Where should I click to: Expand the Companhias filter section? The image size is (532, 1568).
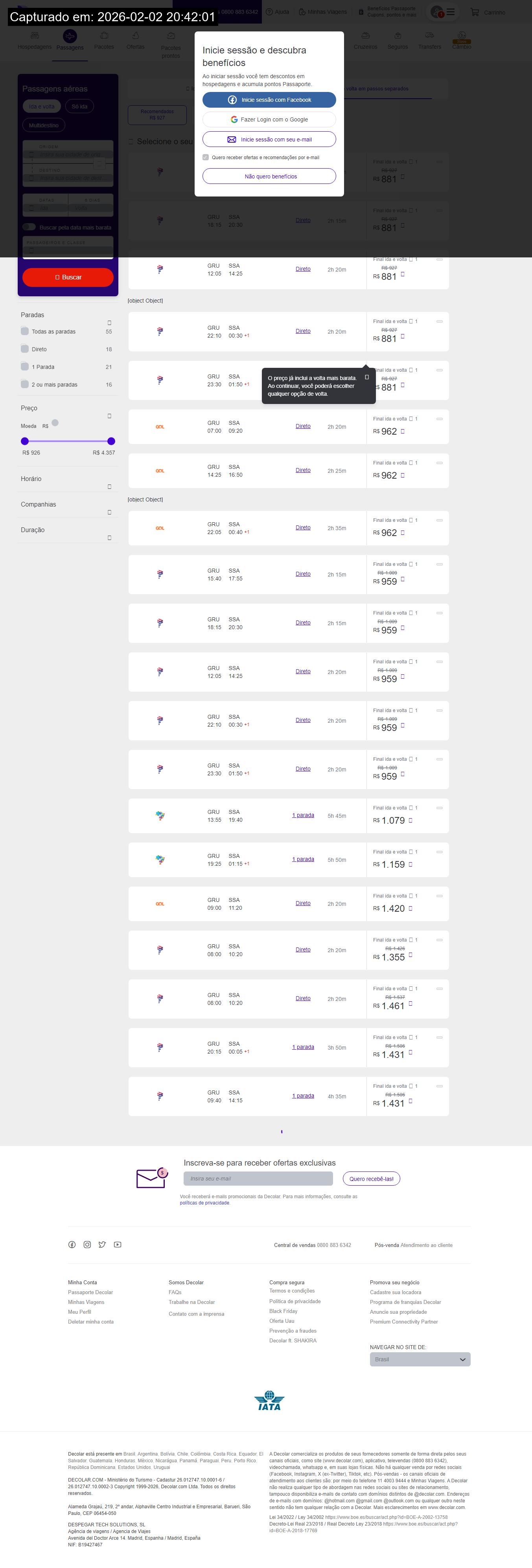(110, 512)
